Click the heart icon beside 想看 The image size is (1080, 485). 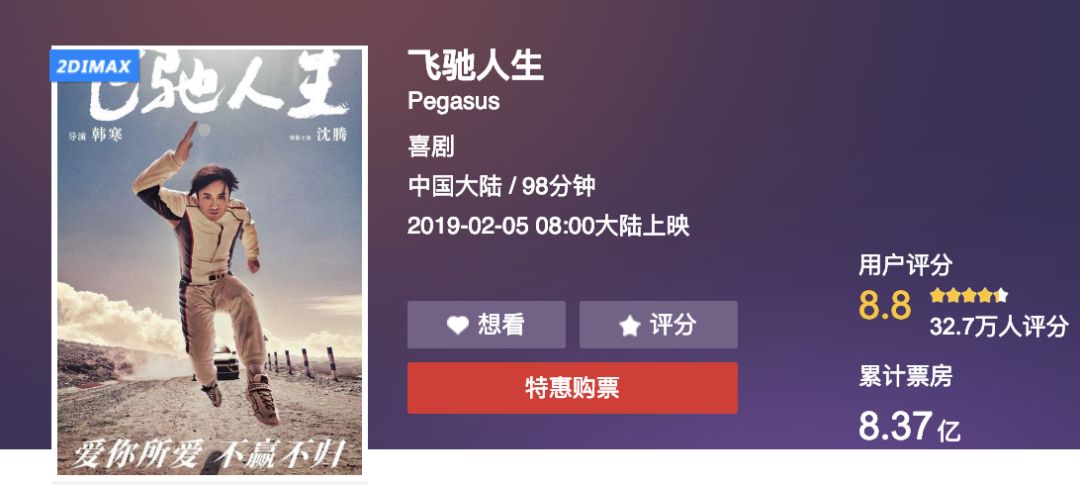point(457,325)
